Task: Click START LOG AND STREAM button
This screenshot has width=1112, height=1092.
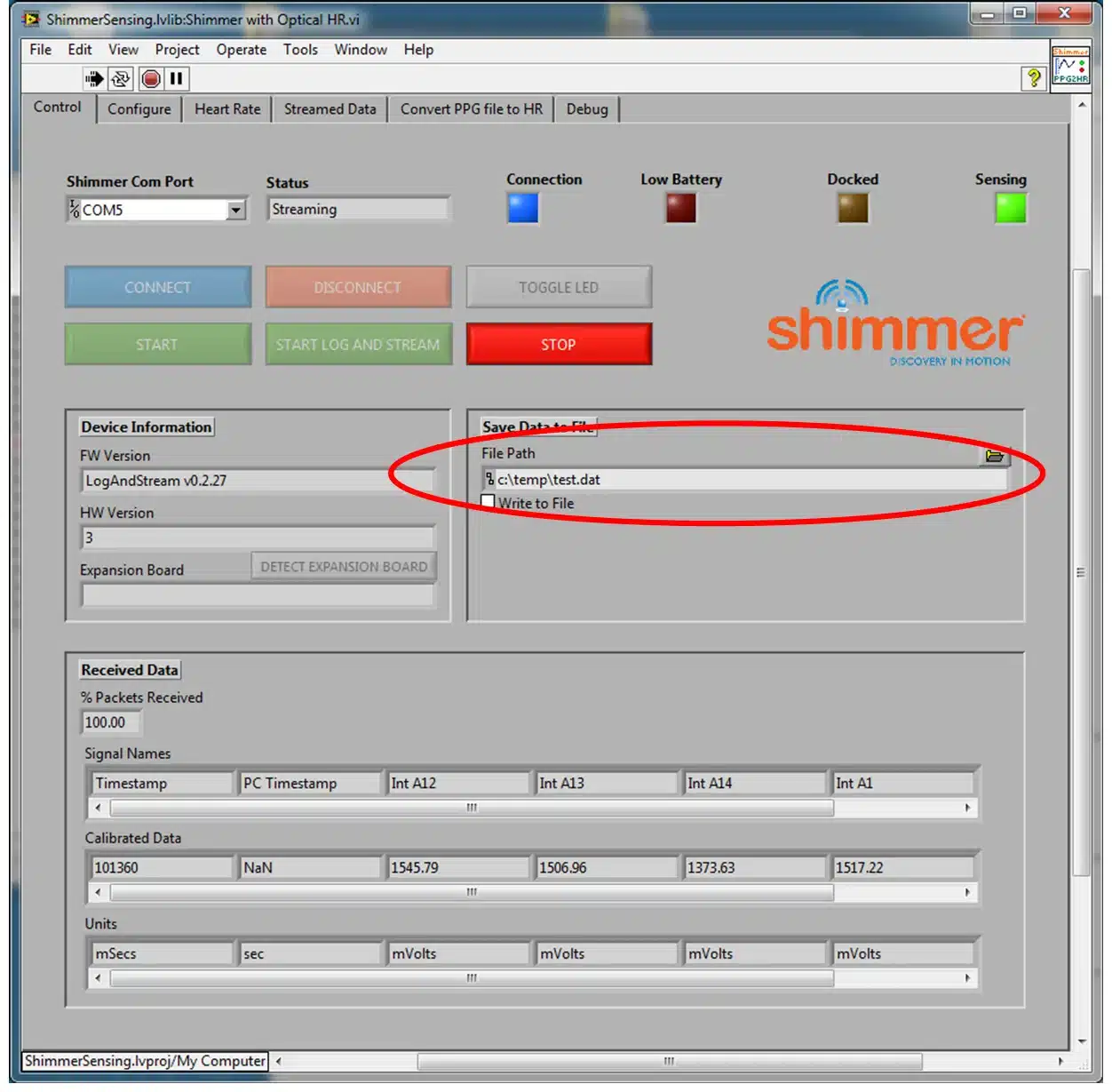Action: pyautogui.click(x=358, y=344)
